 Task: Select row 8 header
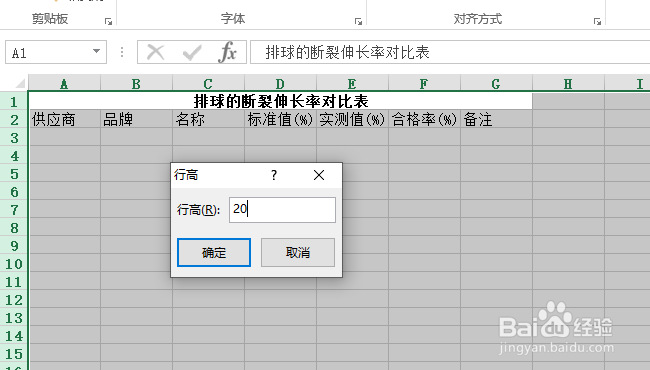coord(14,227)
